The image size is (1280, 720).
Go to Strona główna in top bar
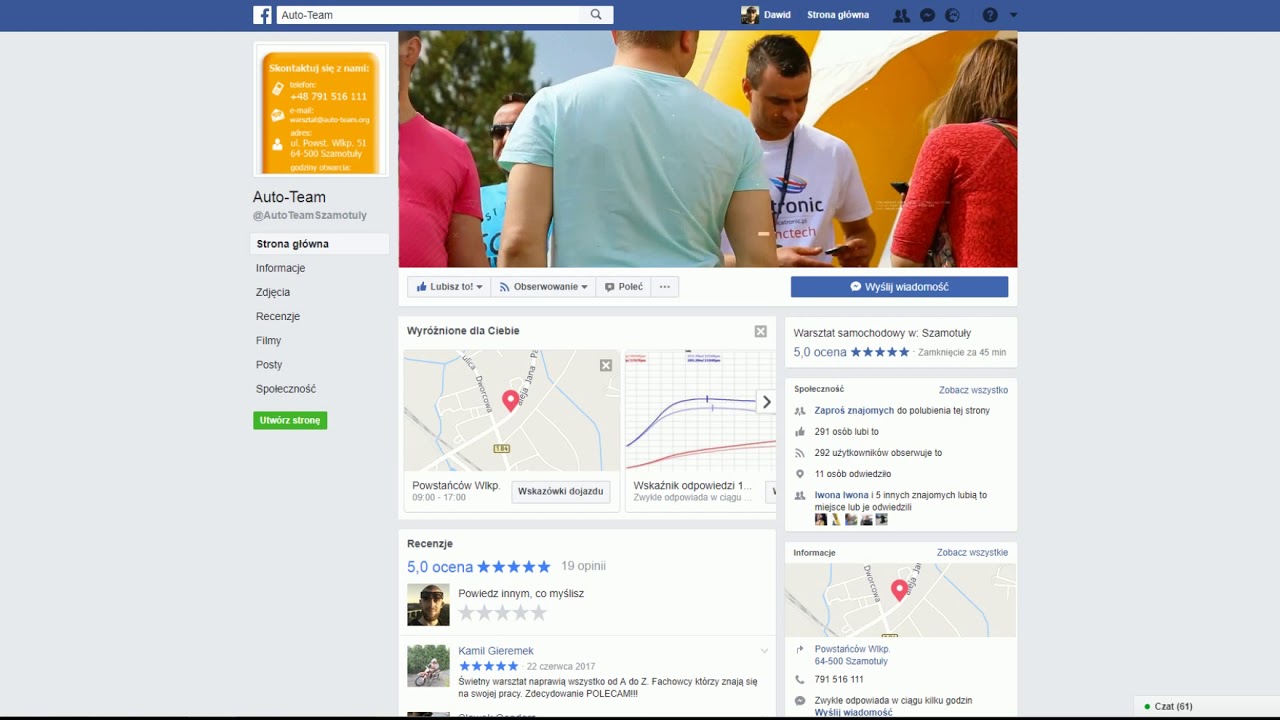838,15
